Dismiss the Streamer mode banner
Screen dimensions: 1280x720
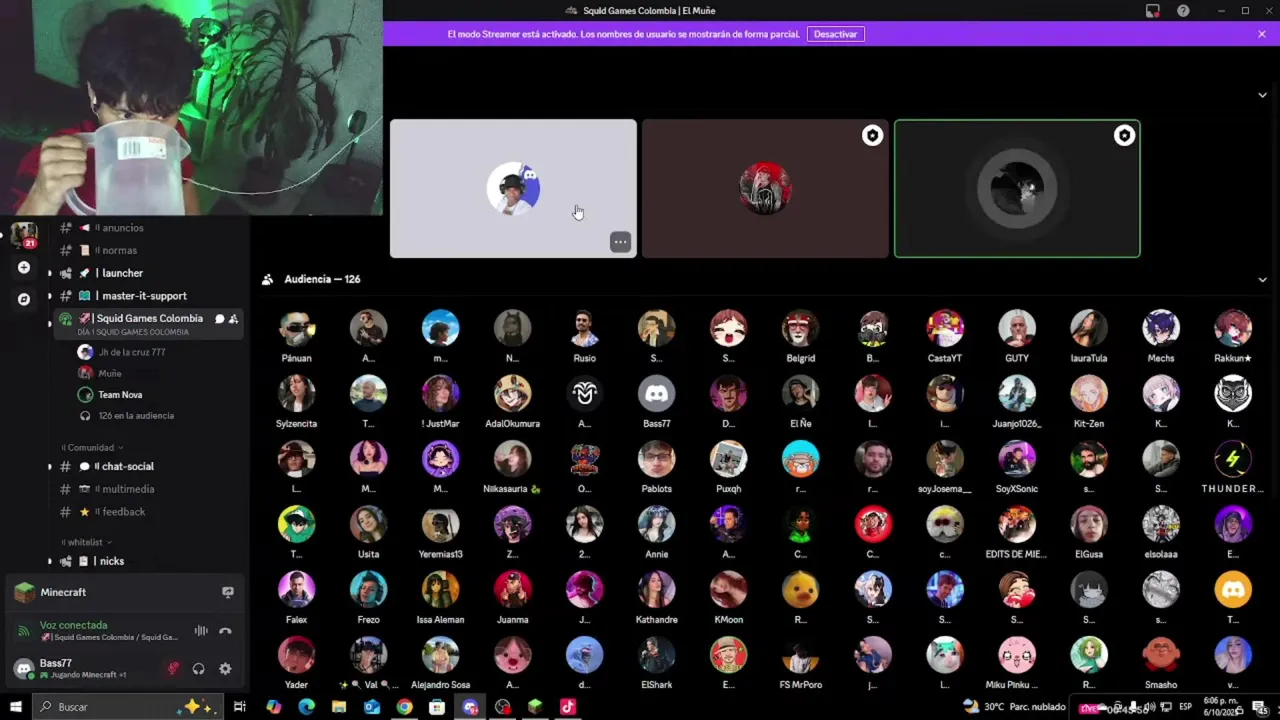click(1262, 34)
